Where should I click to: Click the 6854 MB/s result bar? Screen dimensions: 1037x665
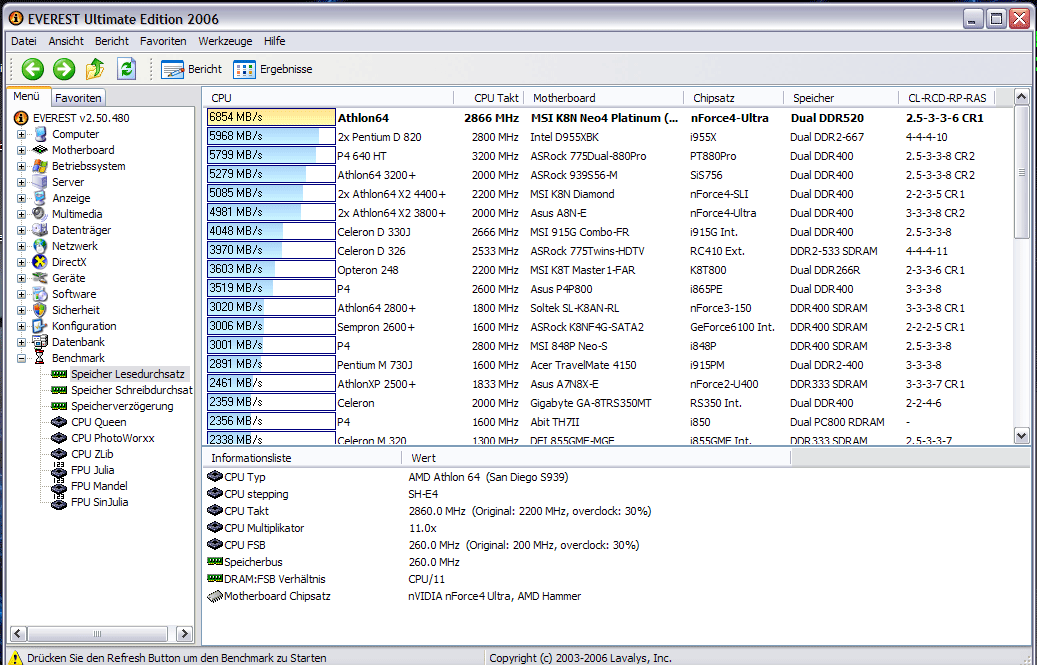tap(271, 118)
